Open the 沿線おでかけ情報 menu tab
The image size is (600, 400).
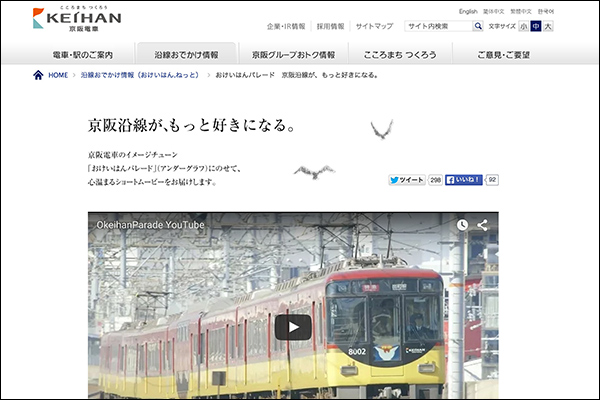186,55
